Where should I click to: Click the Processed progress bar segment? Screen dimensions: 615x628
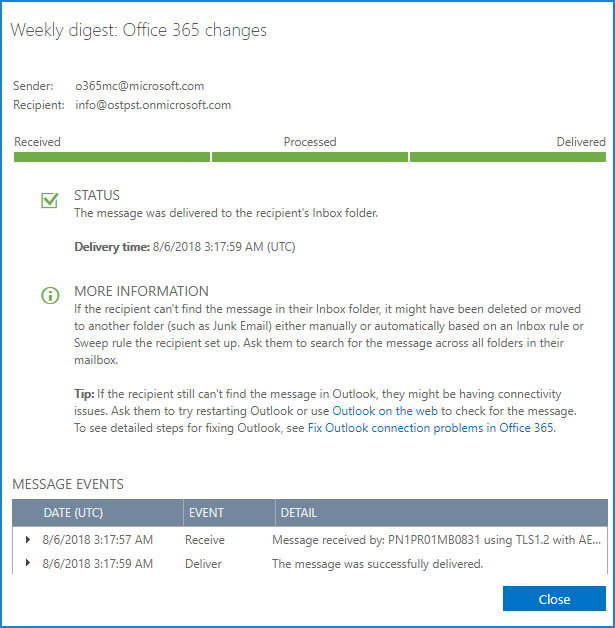(310, 157)
